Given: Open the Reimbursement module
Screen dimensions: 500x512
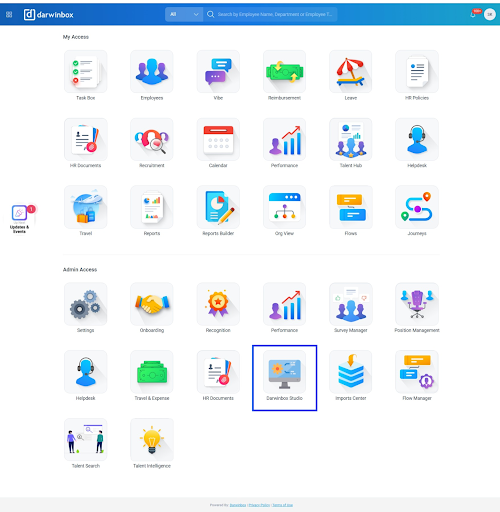Looking at the screenshot, I should 284,71.
